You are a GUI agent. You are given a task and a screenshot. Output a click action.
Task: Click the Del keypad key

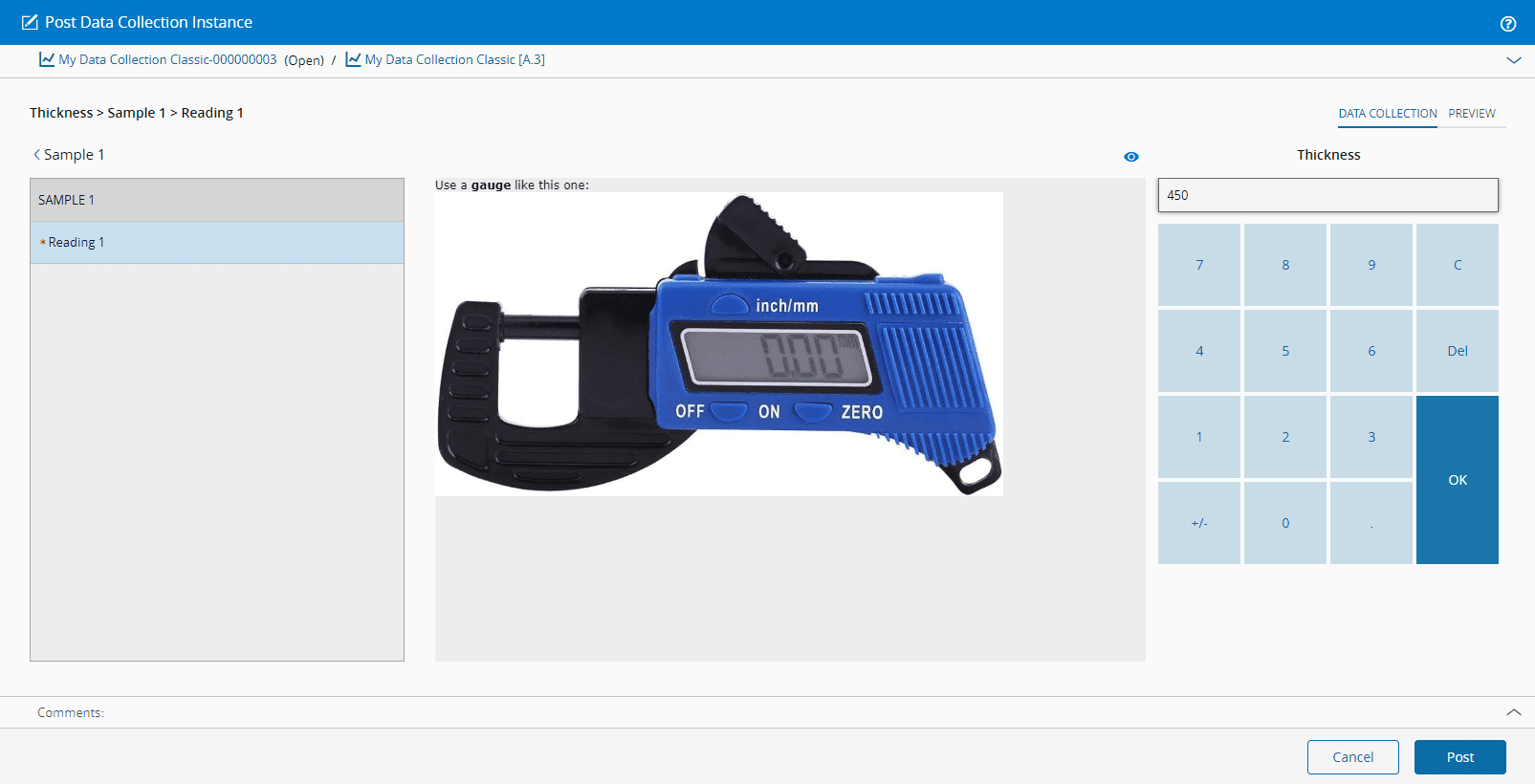[x=1458, y=351]
